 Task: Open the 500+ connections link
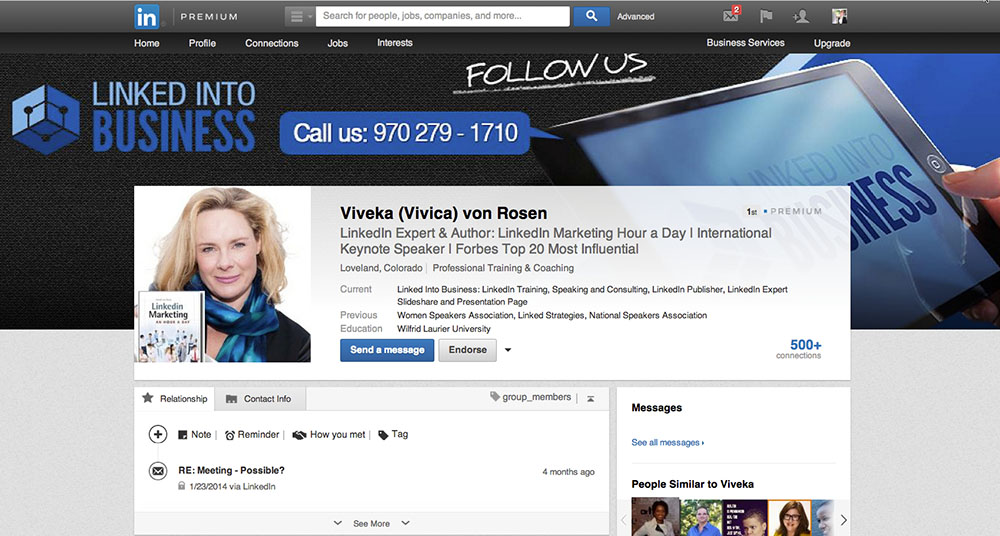click(x=798, y=349)
